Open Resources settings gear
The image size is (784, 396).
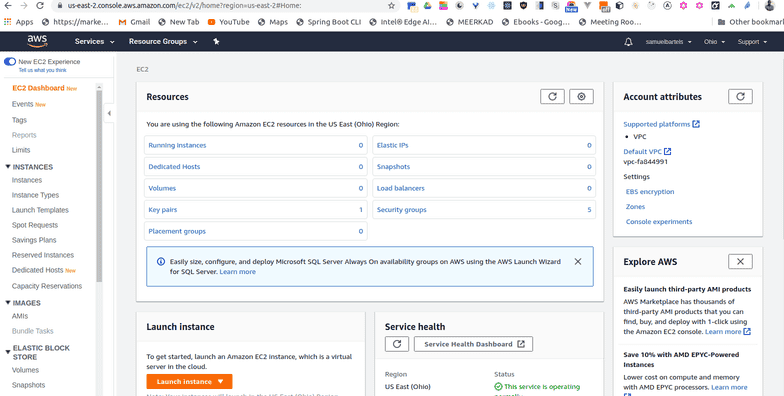coord(581,96)
